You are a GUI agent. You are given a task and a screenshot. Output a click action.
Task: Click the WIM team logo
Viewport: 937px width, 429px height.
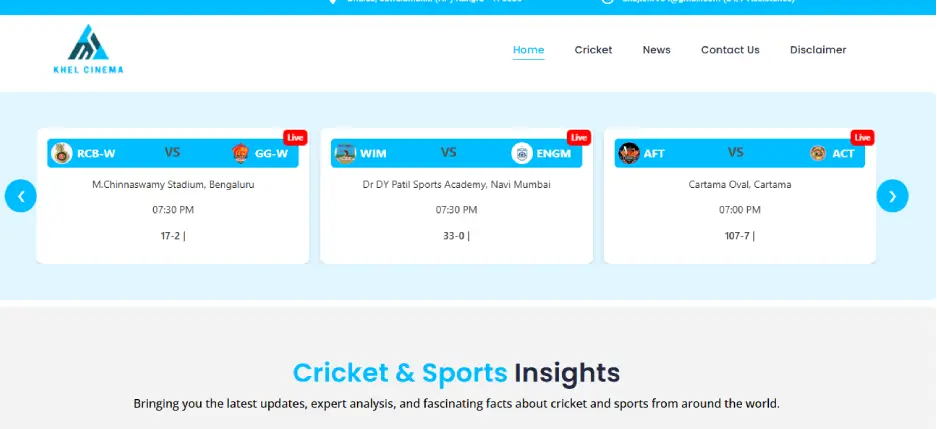coord(345,153)
